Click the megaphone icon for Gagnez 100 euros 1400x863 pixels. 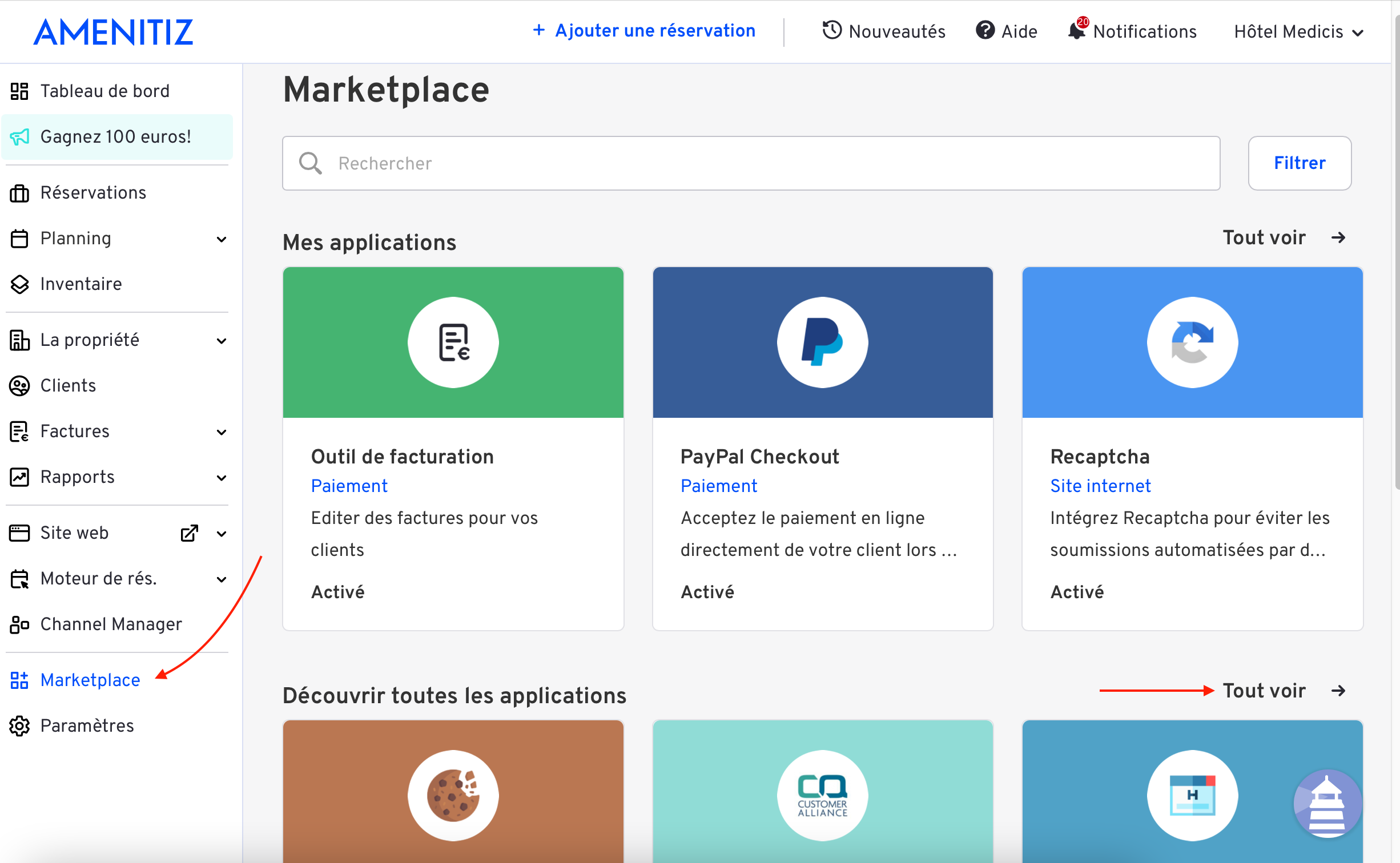(19, 137)
